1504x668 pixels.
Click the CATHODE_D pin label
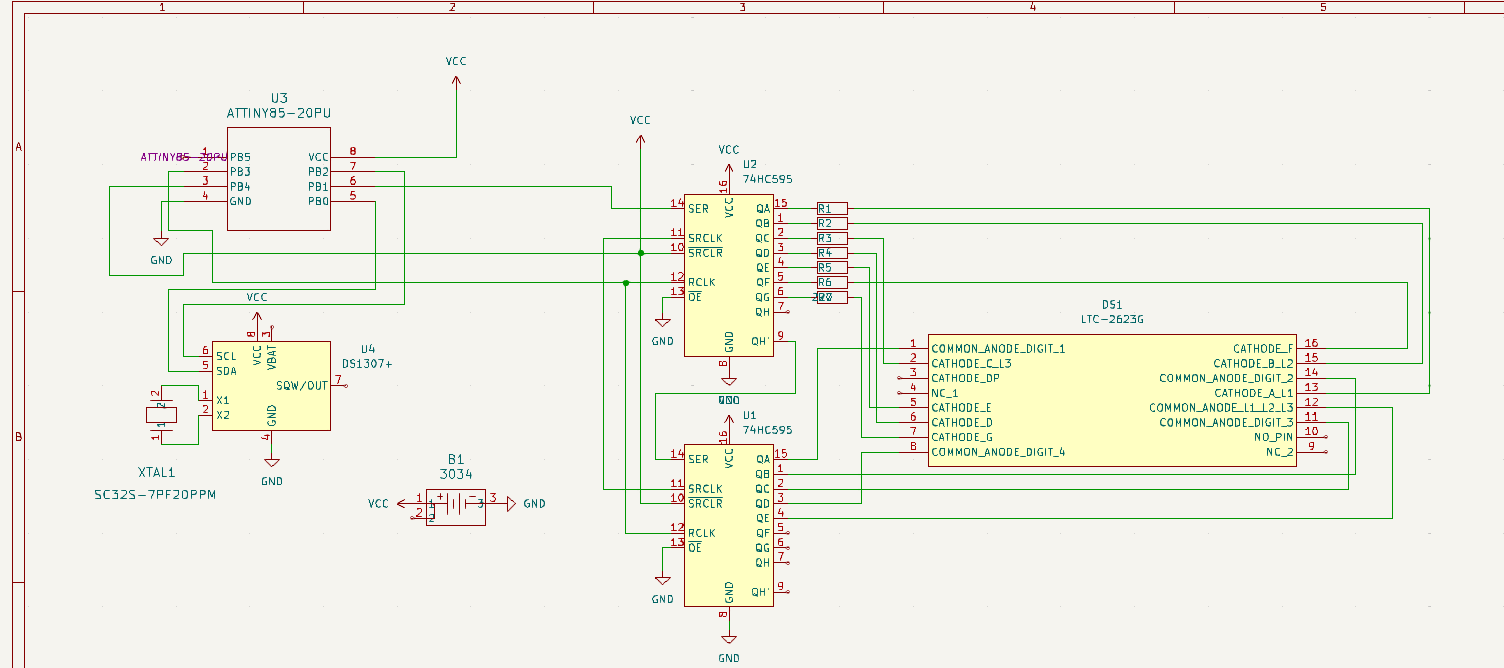[x=961, y=422]
